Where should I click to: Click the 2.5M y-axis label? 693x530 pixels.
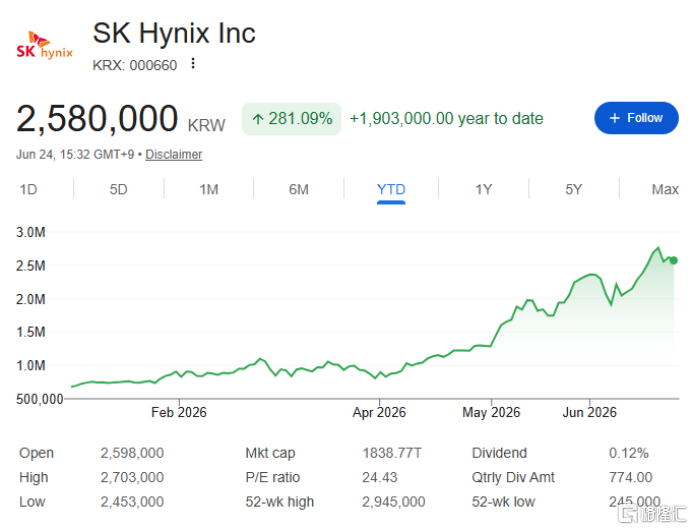[30, 266]
